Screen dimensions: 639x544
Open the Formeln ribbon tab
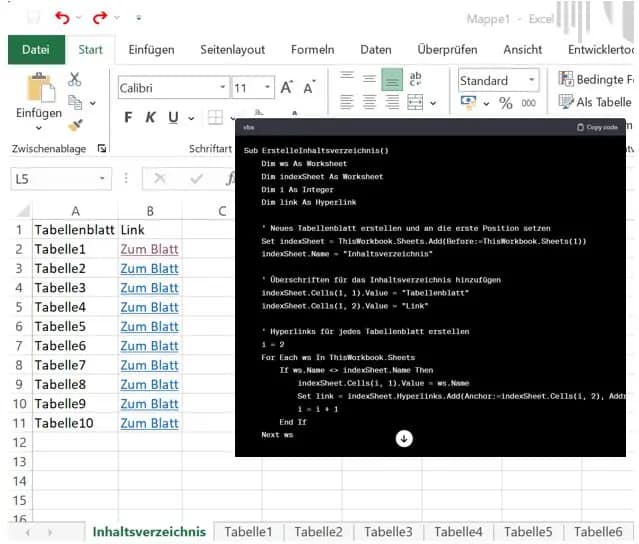[312, 49]
